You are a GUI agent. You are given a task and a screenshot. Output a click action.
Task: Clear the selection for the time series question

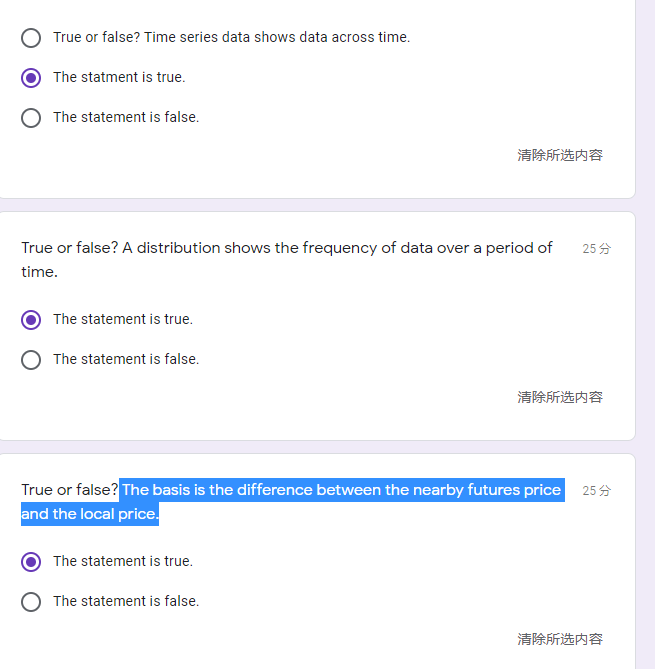559,155
